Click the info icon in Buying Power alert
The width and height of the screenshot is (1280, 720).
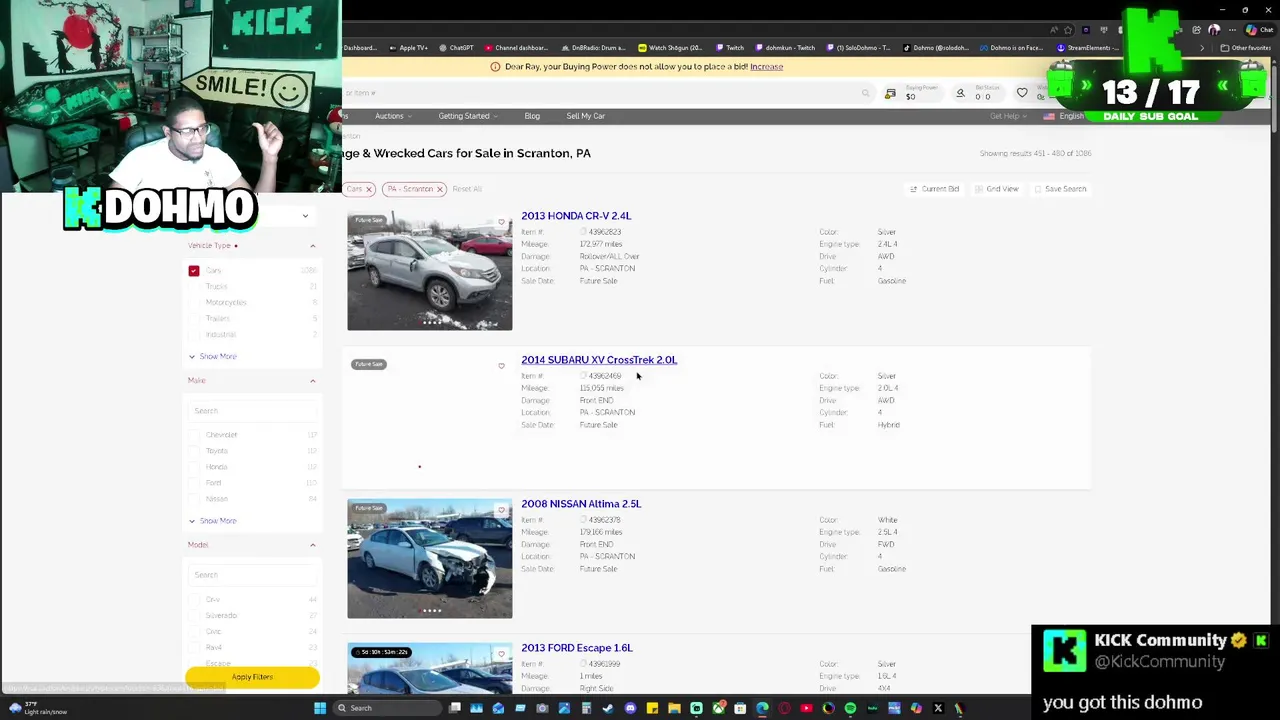(495, 67)
